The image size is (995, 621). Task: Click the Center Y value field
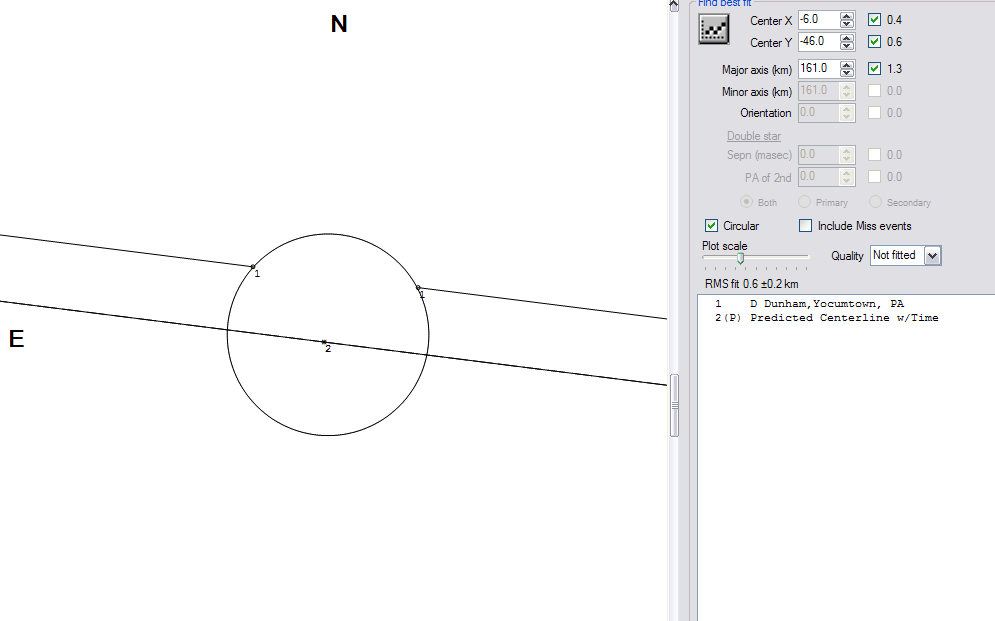coord(819,42)
